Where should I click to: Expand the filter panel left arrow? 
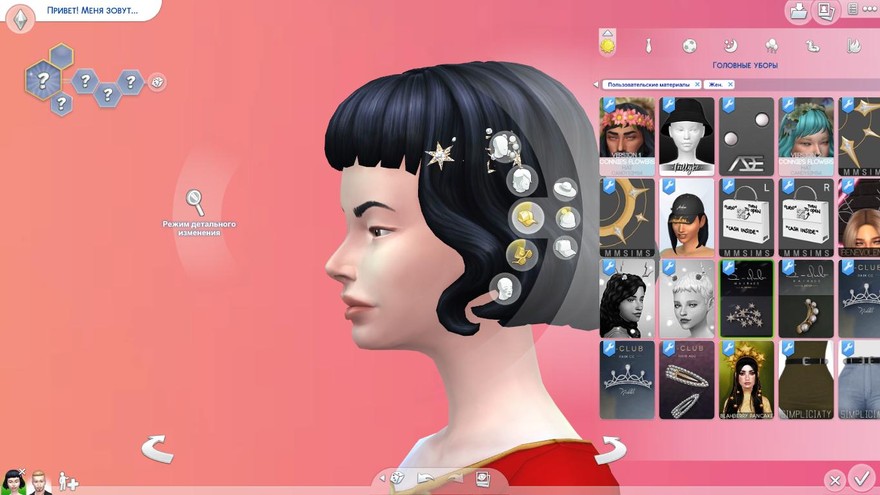(x=595, y=85)
